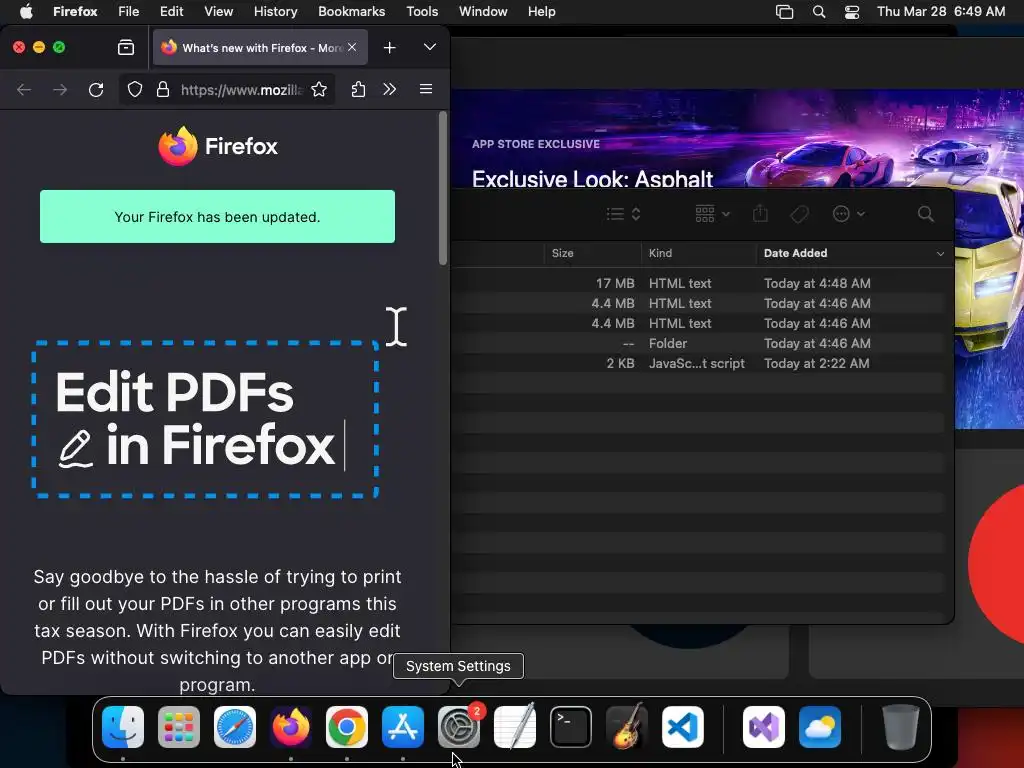Open Firefox View pinned icon
Image resolution: width=1024 pixels, height=768 pixels.
126,48
